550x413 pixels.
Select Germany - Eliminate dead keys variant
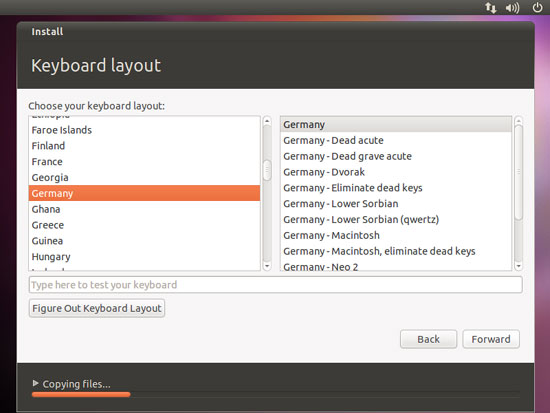point(396,188)
